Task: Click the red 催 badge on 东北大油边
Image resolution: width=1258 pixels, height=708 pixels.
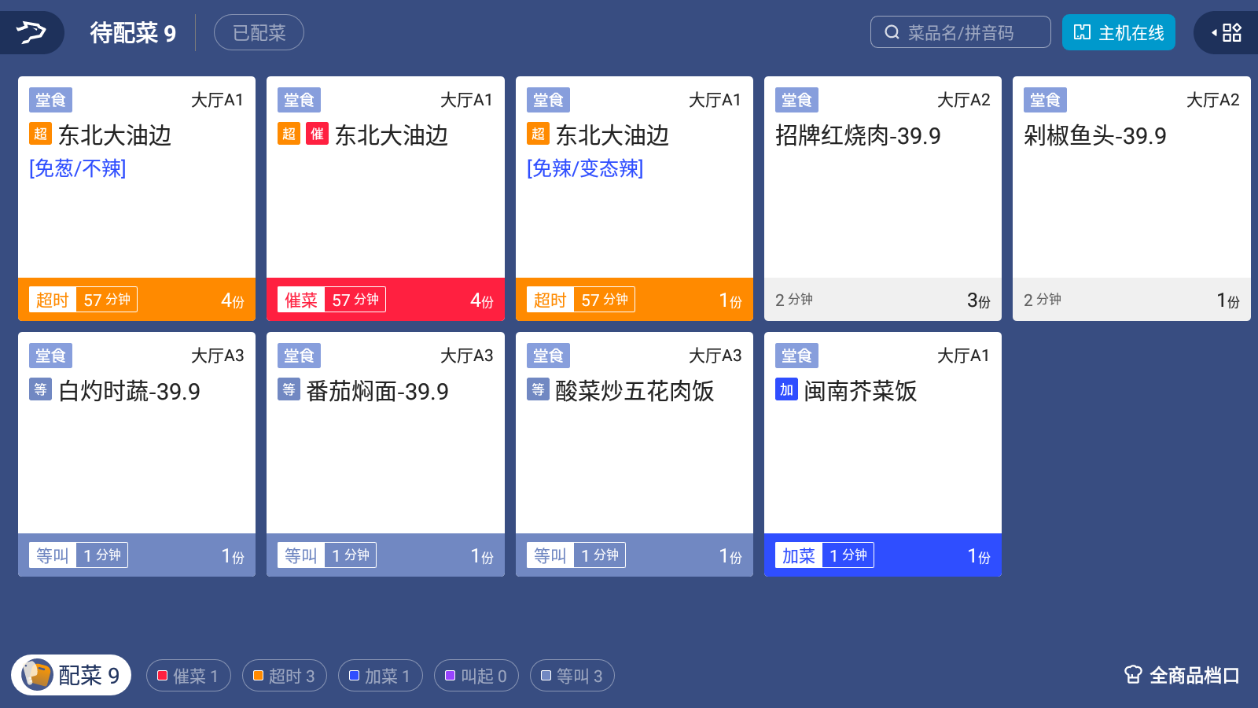Action: click(x=317, y=134)
